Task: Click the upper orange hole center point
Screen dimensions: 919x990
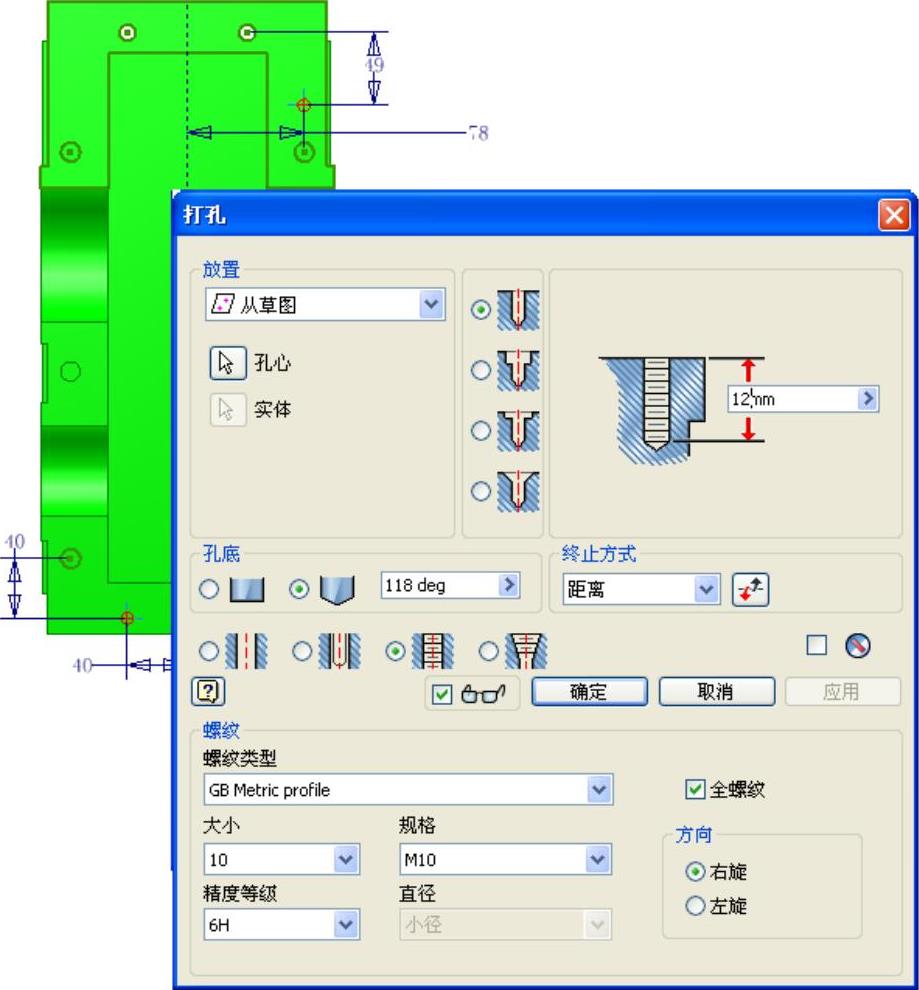Action: 304,105
